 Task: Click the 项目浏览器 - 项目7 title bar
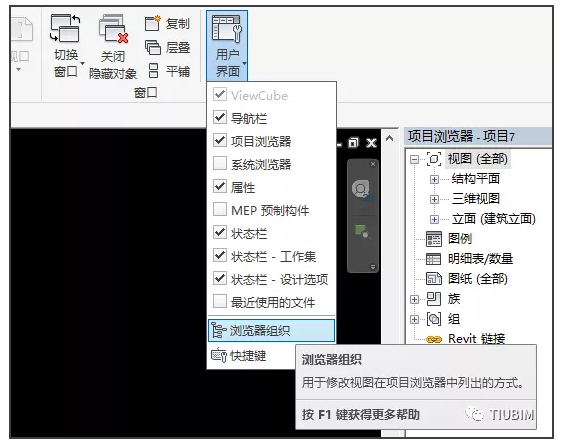pos(478,136)
